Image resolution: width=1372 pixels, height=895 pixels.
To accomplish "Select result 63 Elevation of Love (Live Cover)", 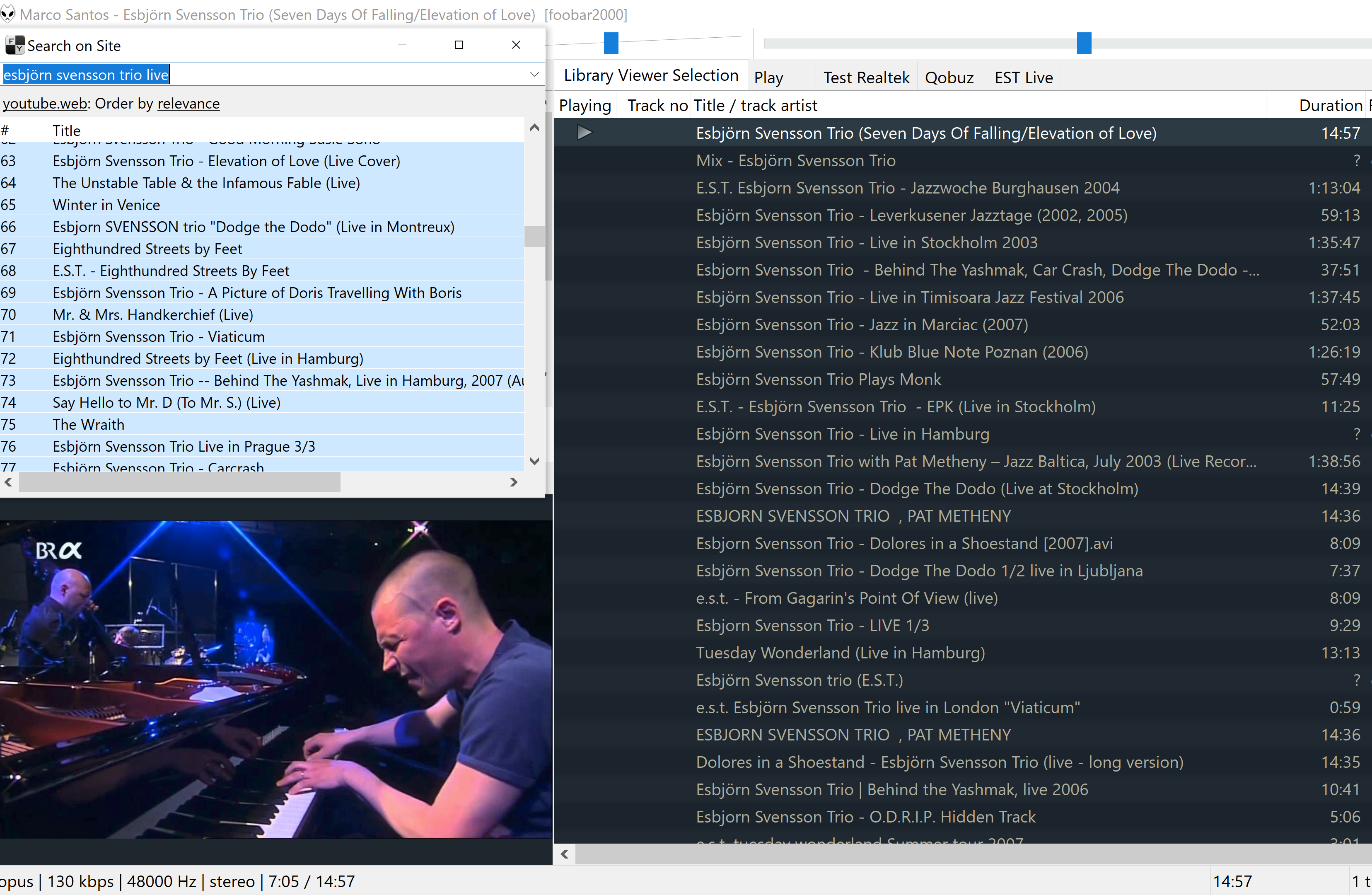I will coord(262,161).
